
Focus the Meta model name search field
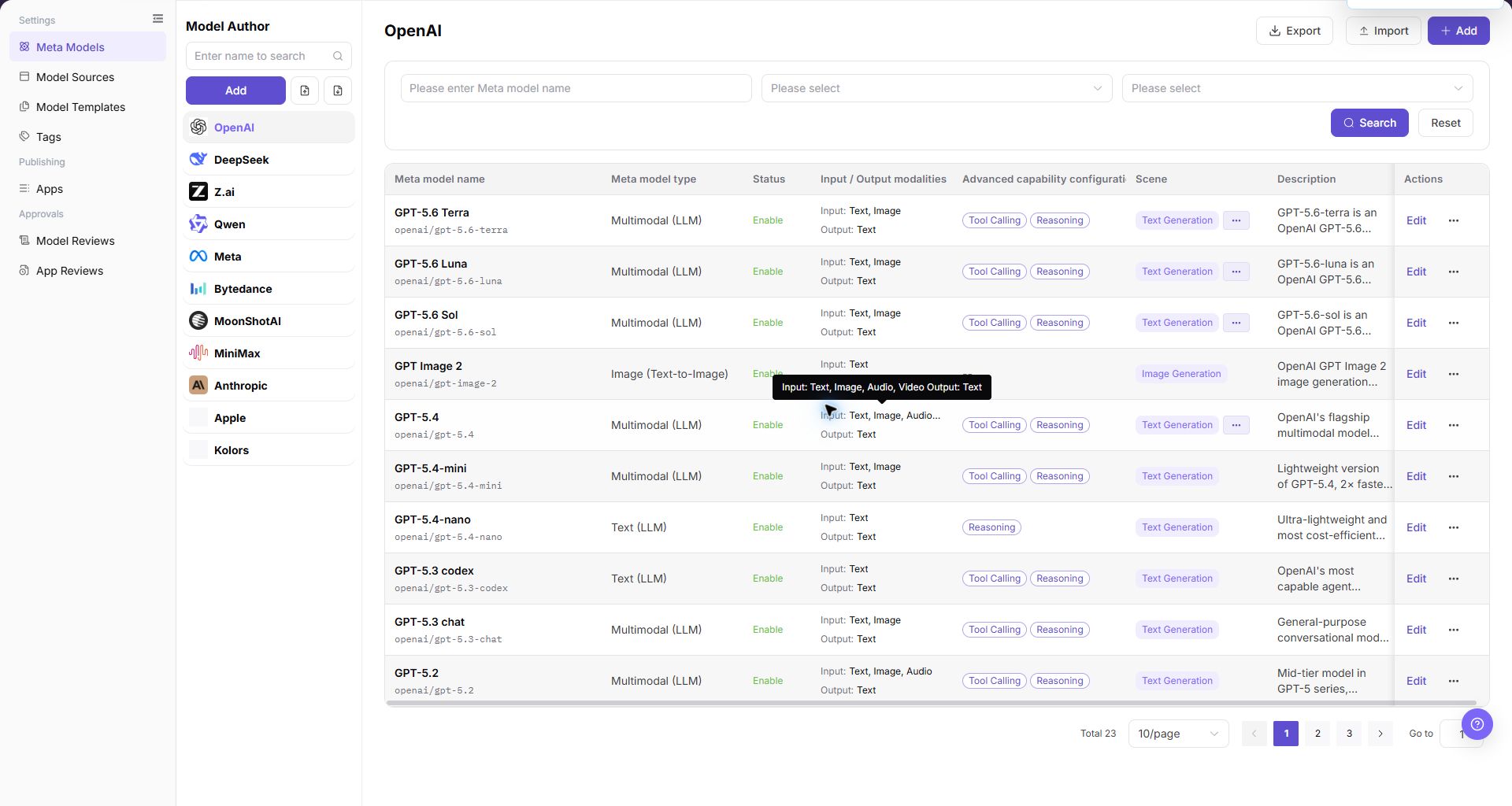(576, 88)
